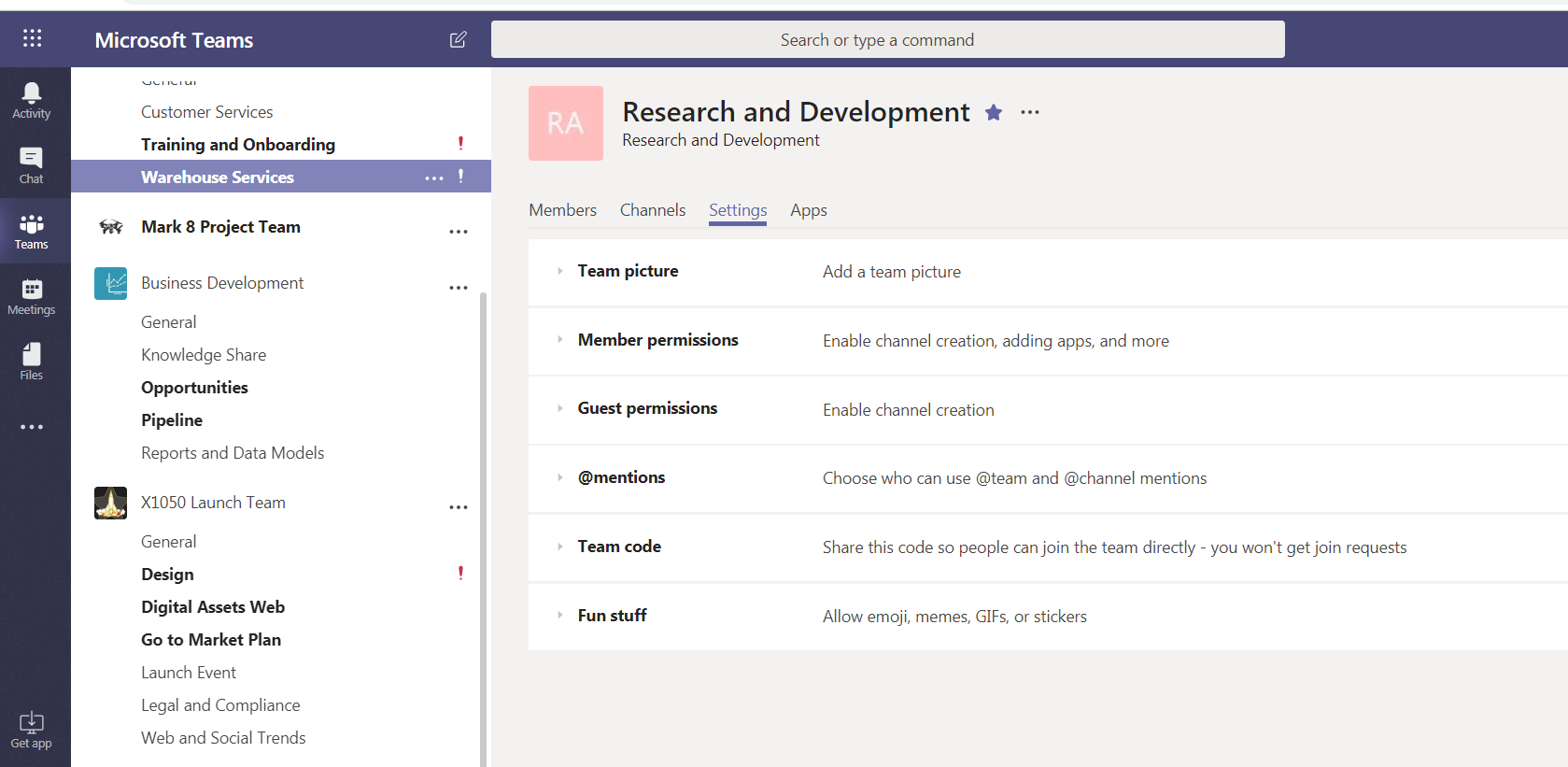The image size is (1568, 767).
Task: Open Mark 8 Project Team
Action: click(220, 227)
